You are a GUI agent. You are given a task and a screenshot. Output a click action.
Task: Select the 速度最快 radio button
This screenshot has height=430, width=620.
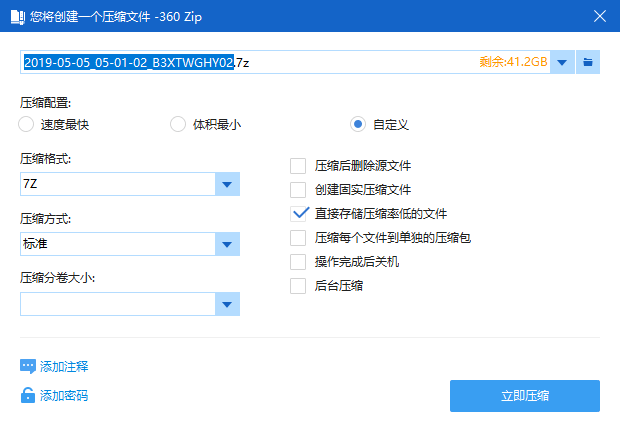(26, 124)
